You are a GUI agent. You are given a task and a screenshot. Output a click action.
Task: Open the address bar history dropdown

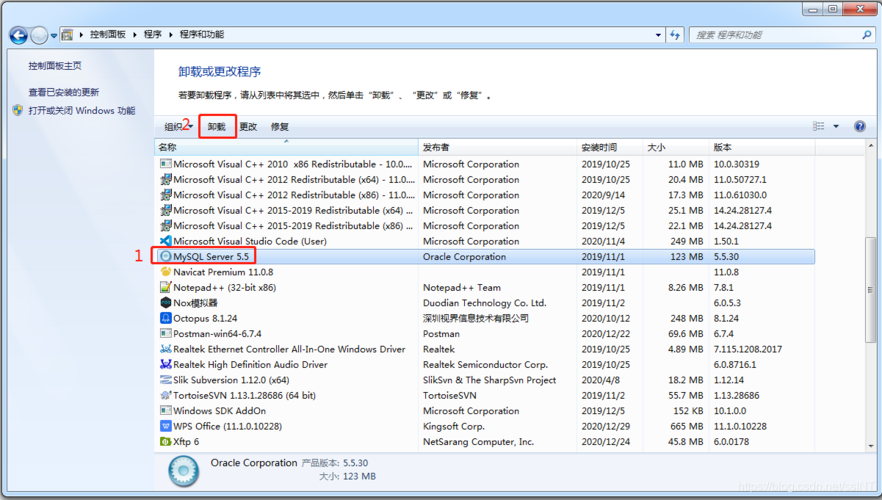click(658, 35)
